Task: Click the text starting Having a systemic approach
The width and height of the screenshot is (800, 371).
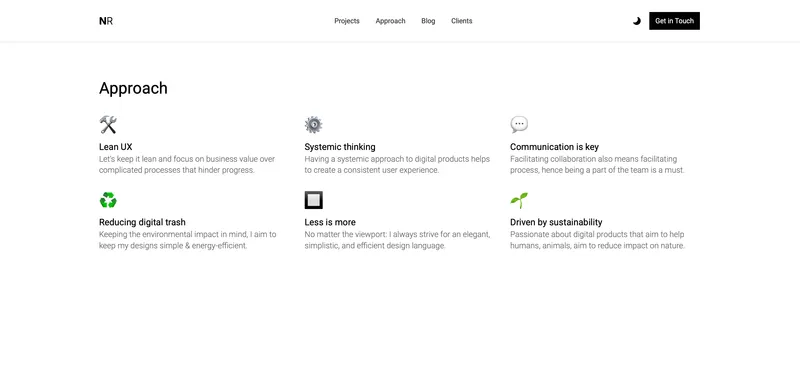Action: click(x=397, y=164)
